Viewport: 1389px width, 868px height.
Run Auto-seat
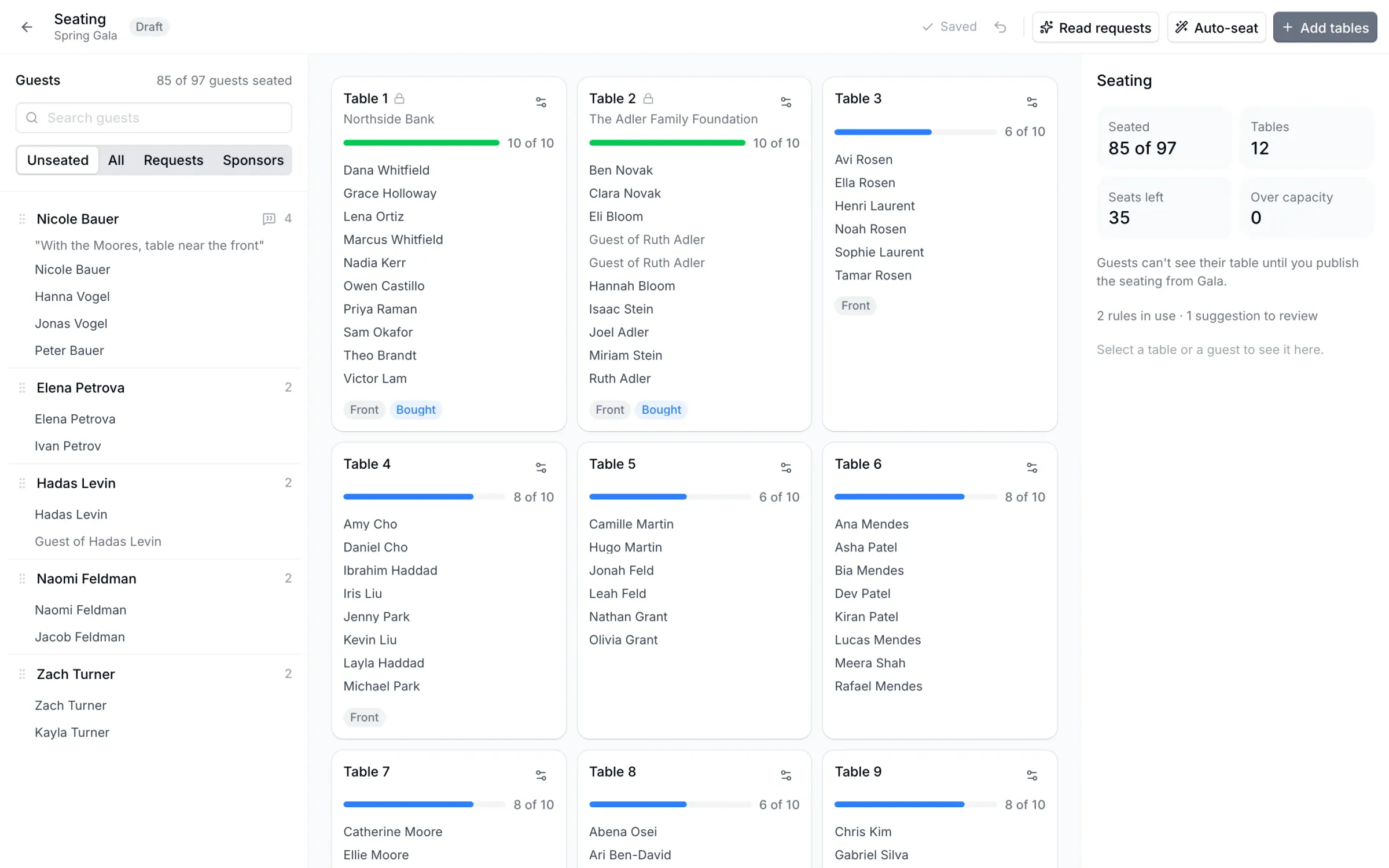[1217, 27]
